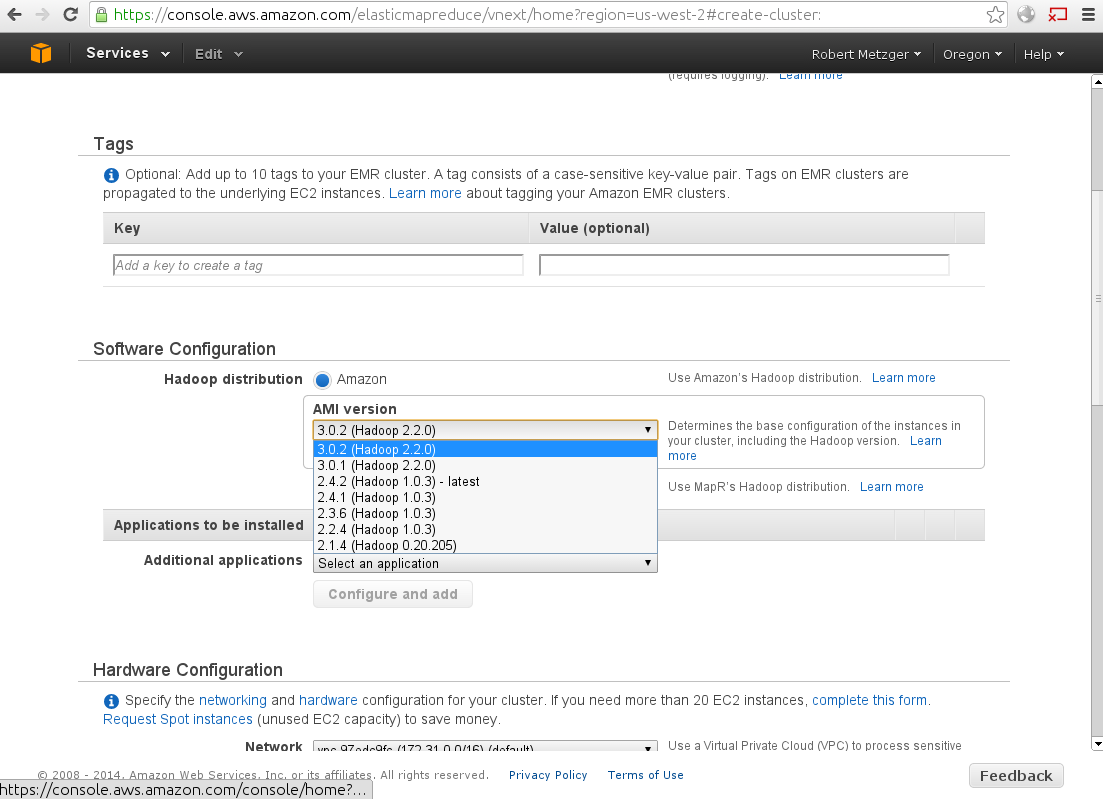Select the Amazon Hadoop distribution radio button
This screenshot has width=1103, height=799.
pyautogui.click(x=323, y=380)
